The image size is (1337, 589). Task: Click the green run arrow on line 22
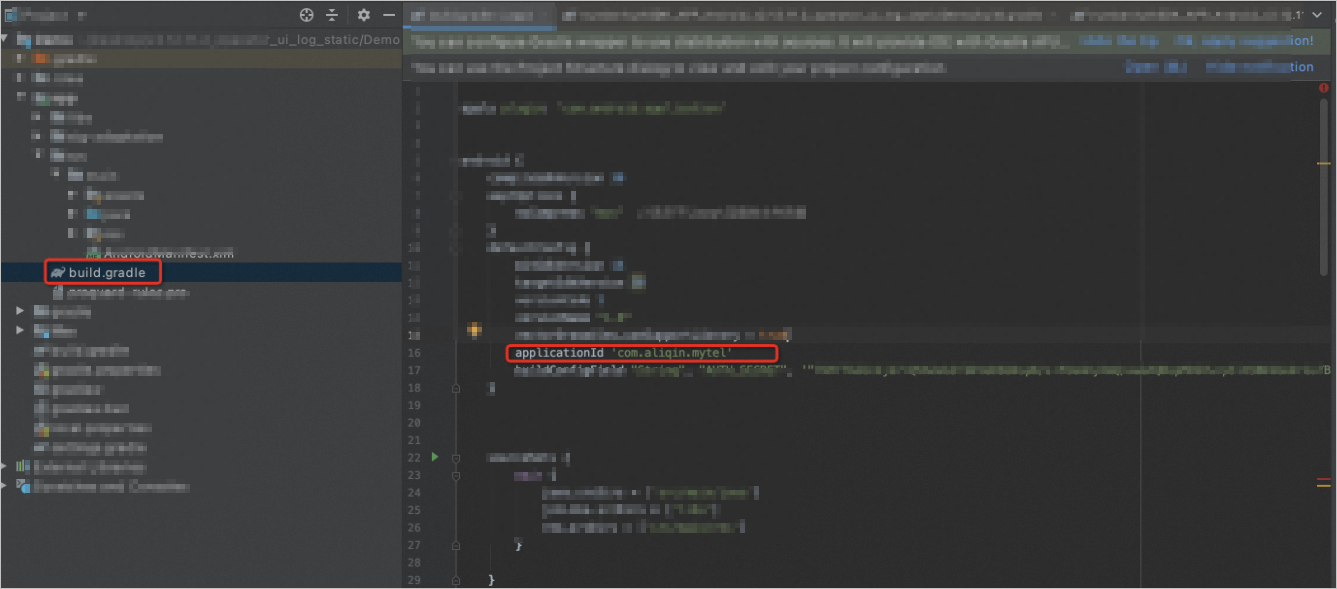[x=435, y=456]
